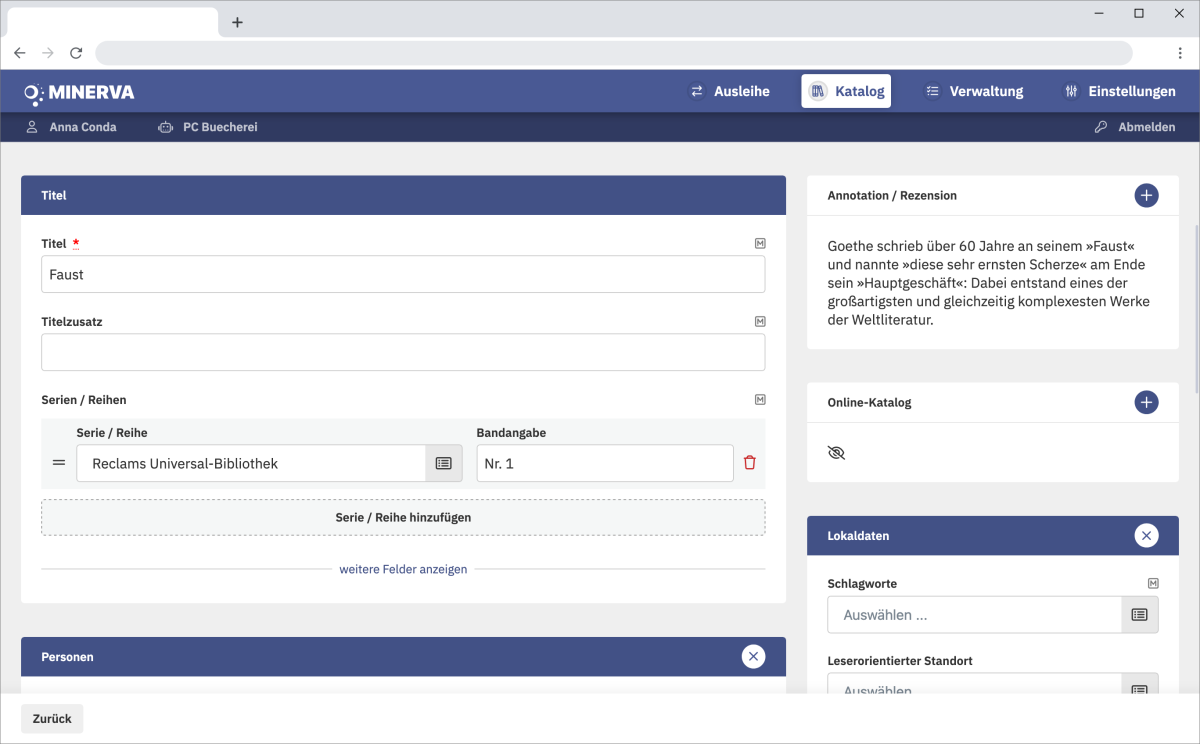This screenshot has height=744, width=1200.
Task: Open Schlagworte list picker icon
Action: pos(1139,615)
